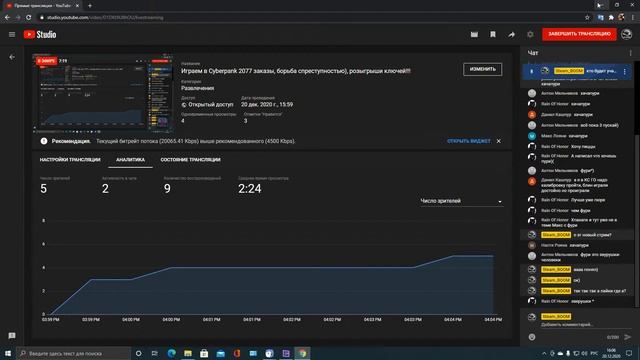Screen dimensions: 640x360
Task: Click the Открыть виджет link
Action: 469,141
